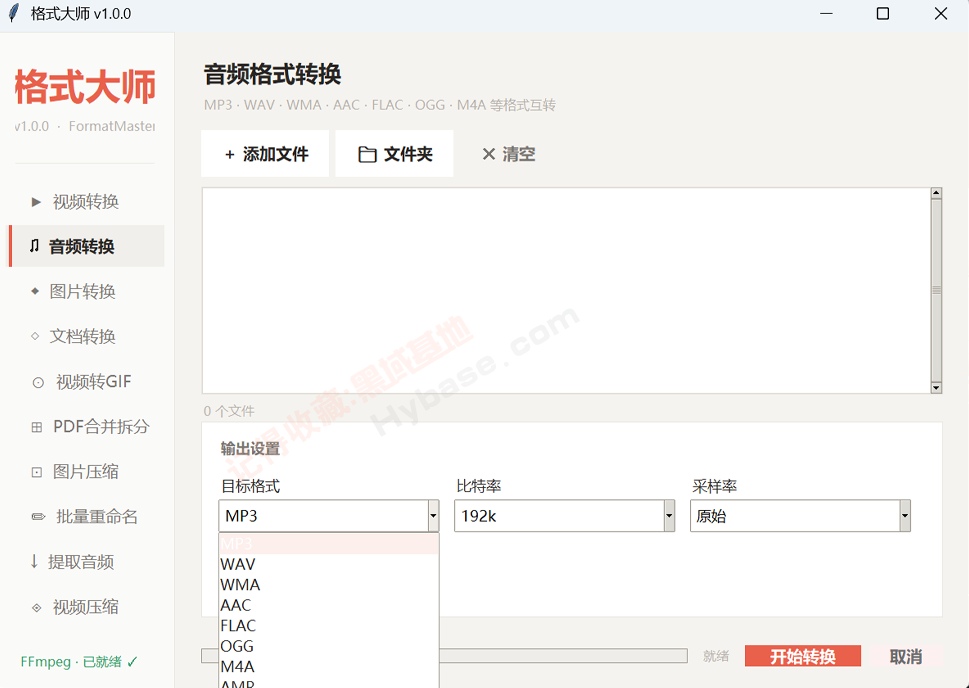Expand the 采样率 dropdown arrow
This screenshot has width=969, height=688.
click(x=905, y=516)
